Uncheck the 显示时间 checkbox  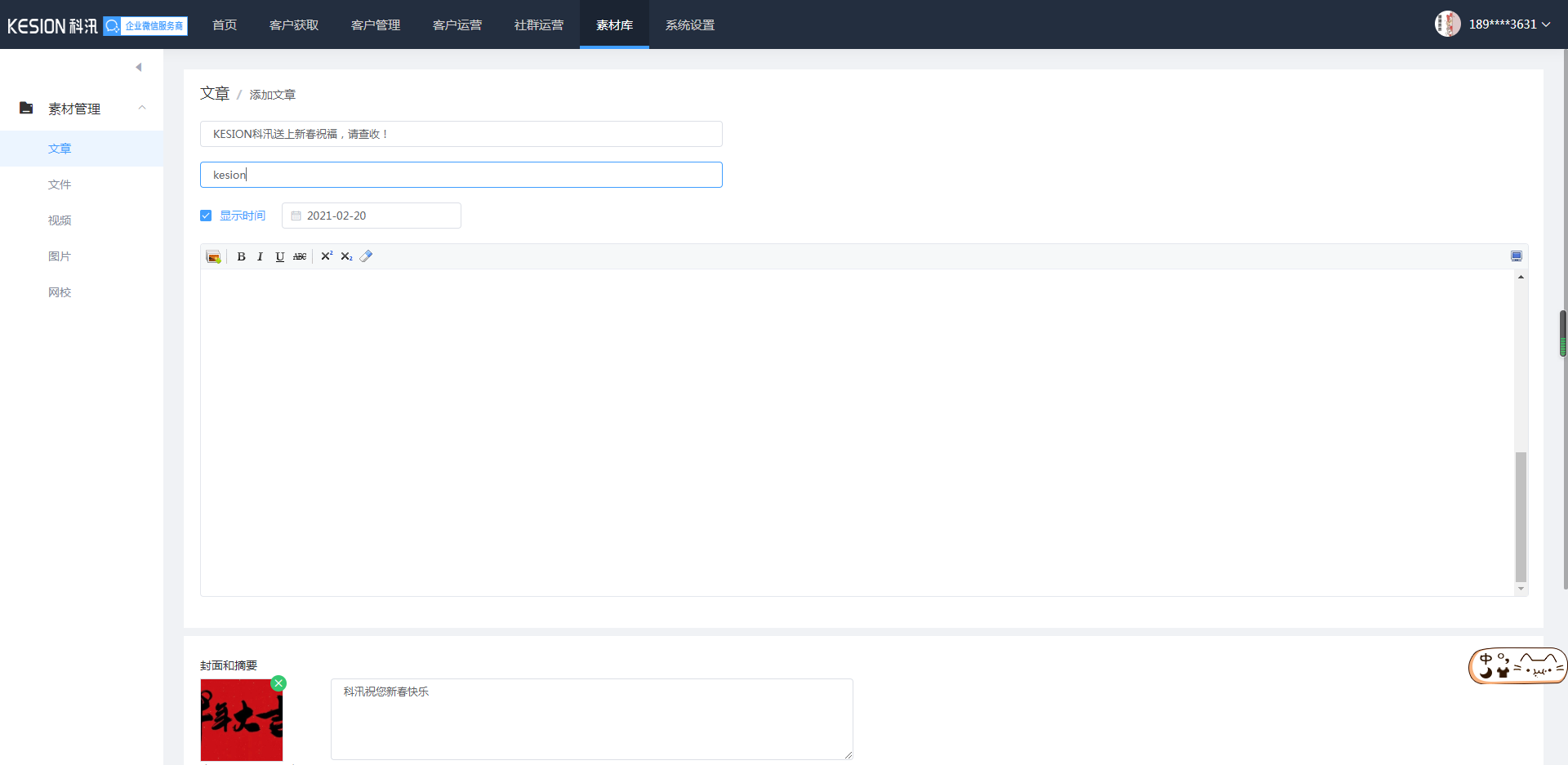click(x=206, y=216)
